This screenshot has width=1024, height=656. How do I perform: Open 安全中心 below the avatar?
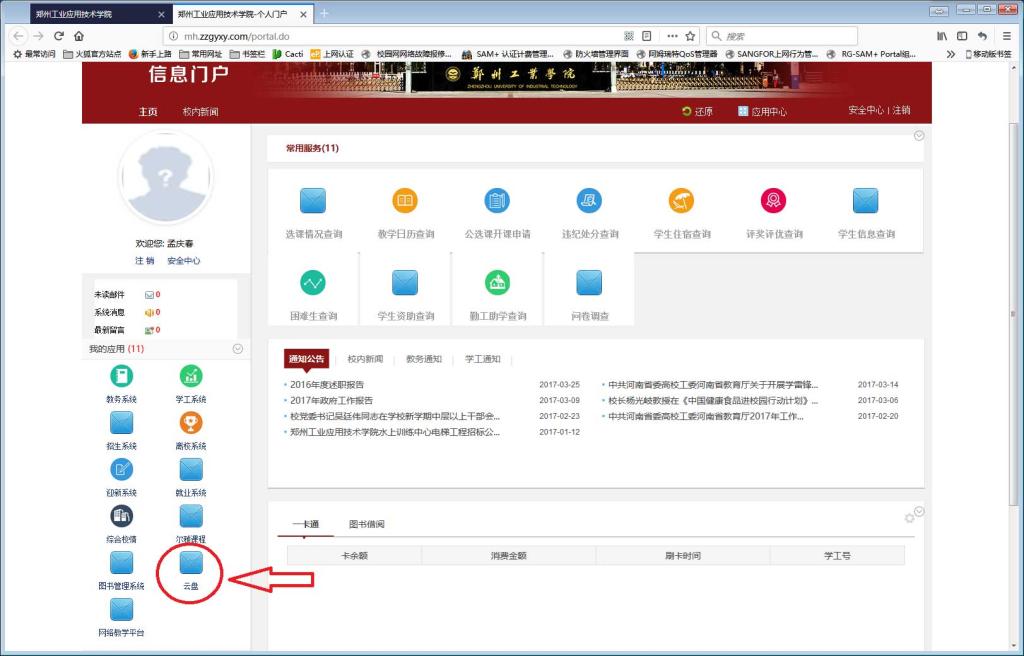(184, 261)
